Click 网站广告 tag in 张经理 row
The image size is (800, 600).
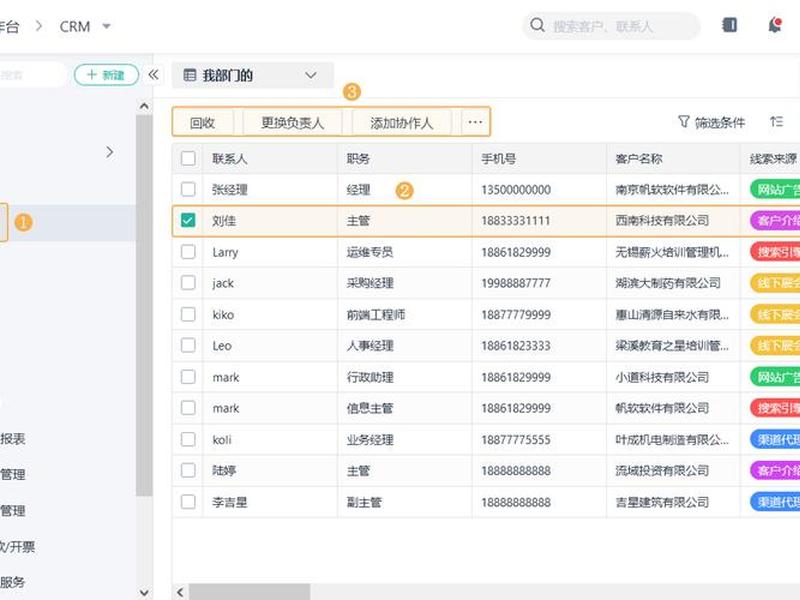tap(775, 190)
